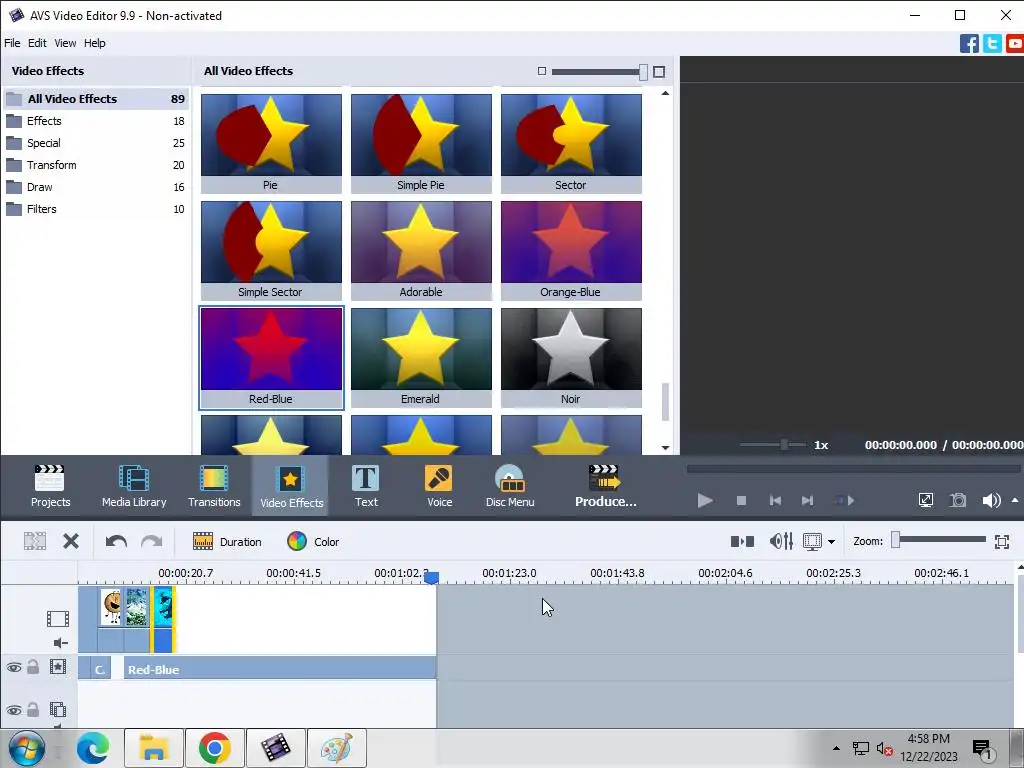Lock the video effects track
Viewport: 1024px width, 768px height.
[x=33, y=667]
